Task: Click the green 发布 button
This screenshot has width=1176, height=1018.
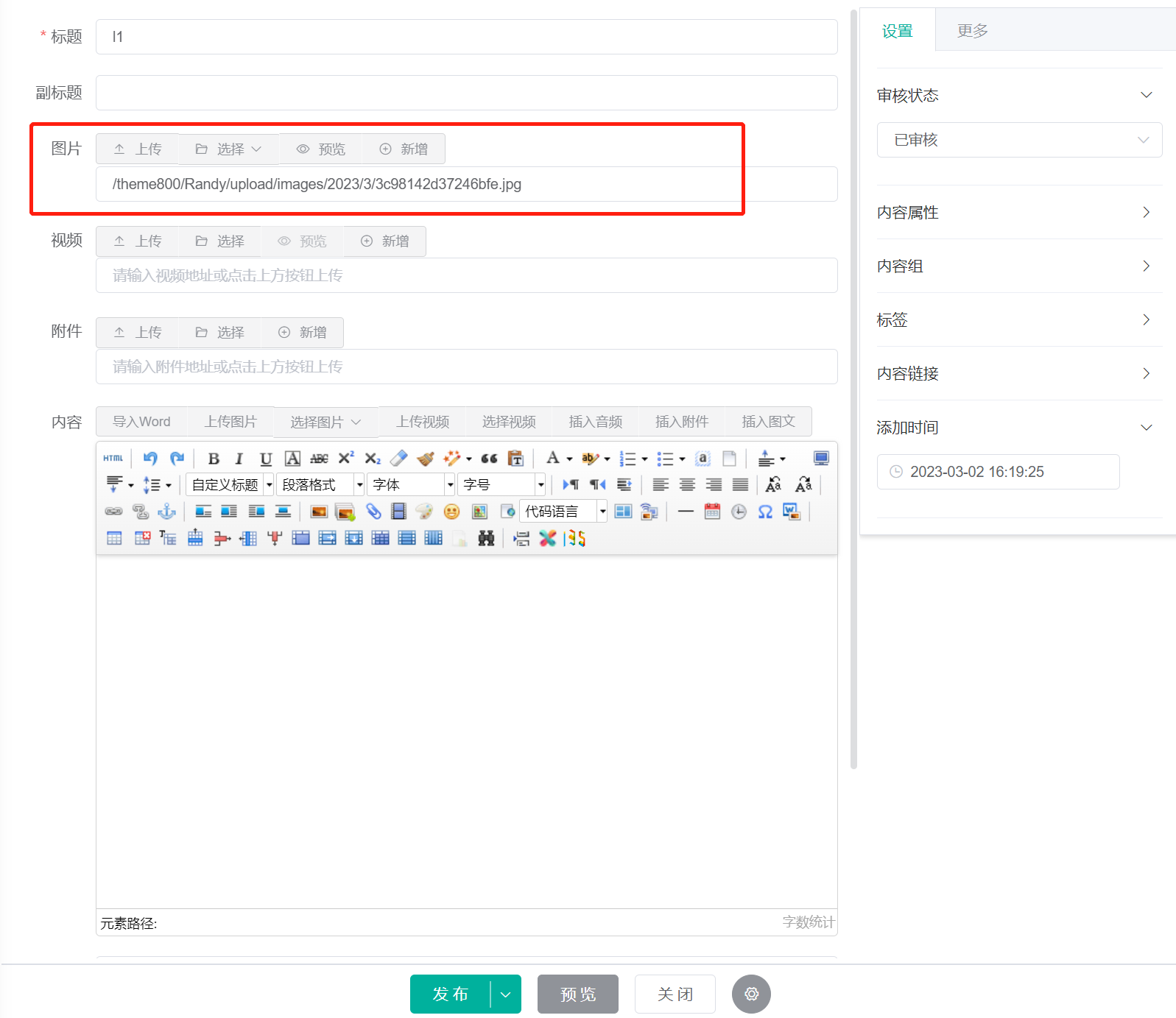Action: tap(450, 994)
